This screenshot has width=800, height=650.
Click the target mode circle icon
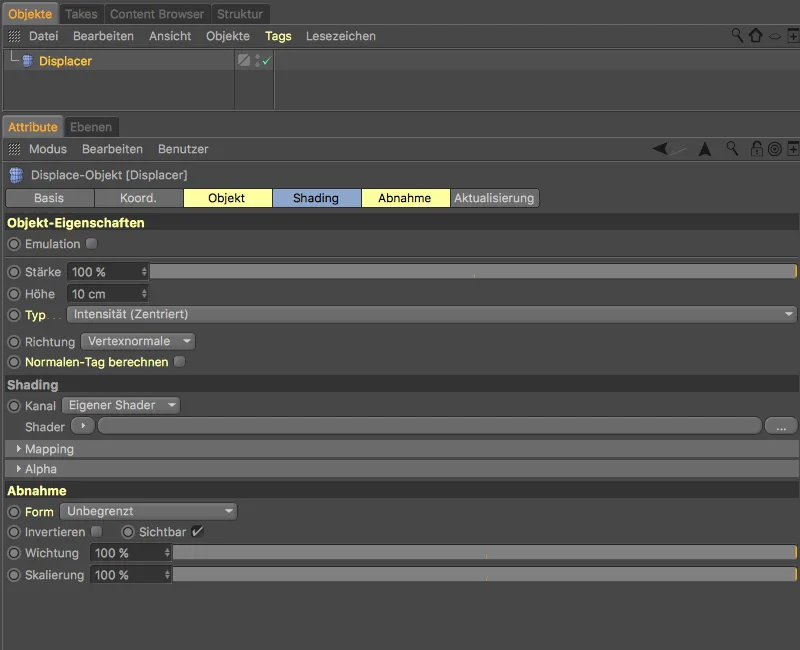pyautogui.click(x=774, y=149)
